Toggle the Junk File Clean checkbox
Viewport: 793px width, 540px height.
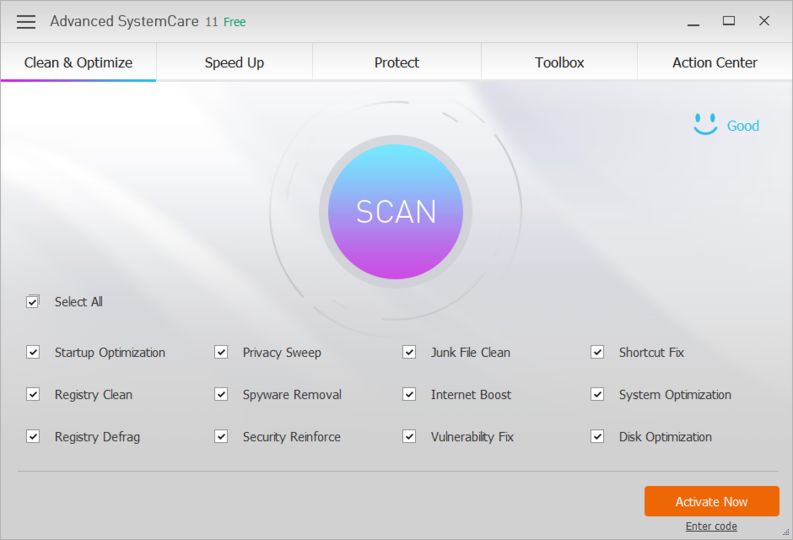[409, 352]
